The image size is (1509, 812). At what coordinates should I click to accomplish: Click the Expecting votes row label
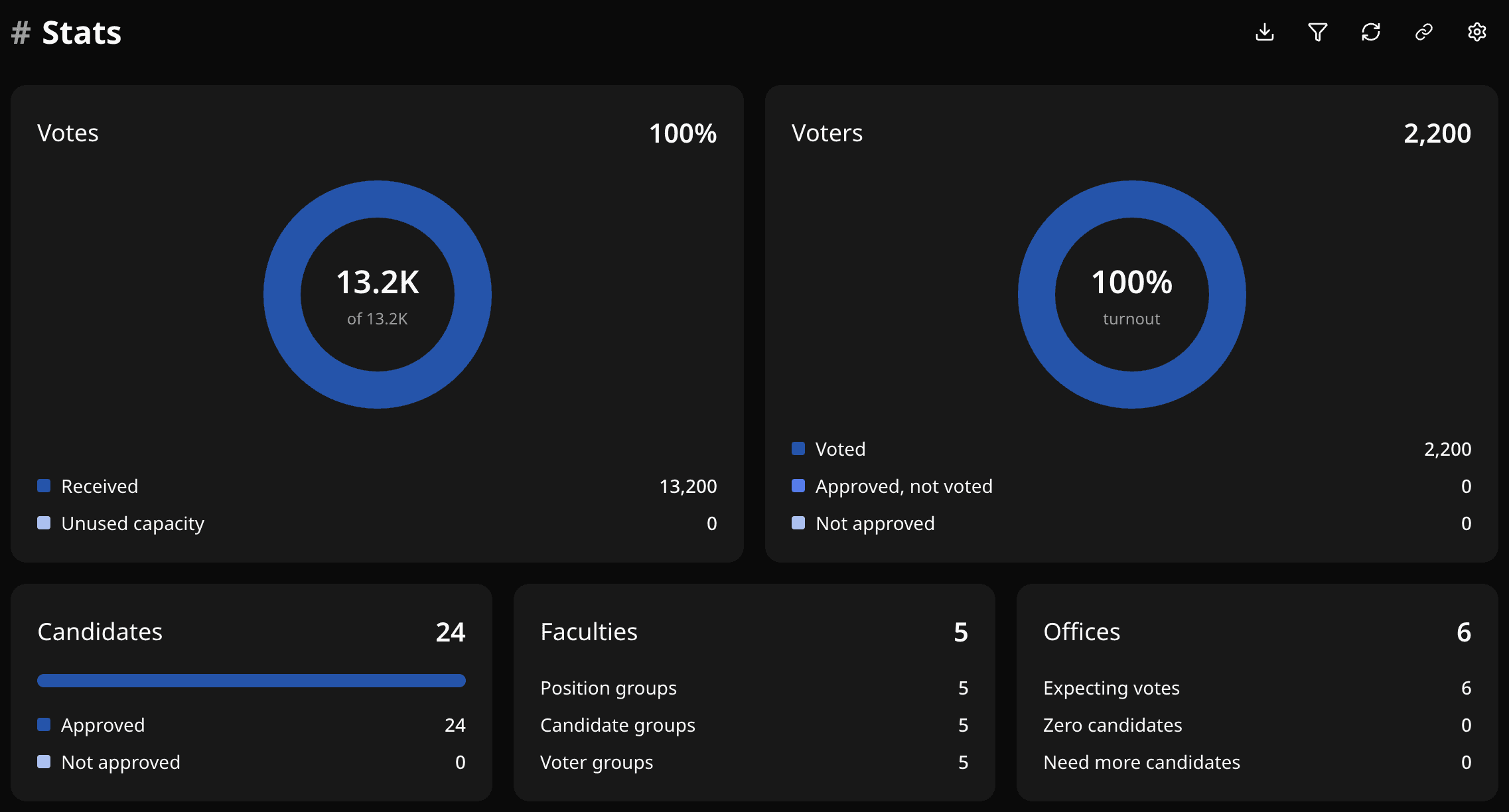click(1112, 688)
